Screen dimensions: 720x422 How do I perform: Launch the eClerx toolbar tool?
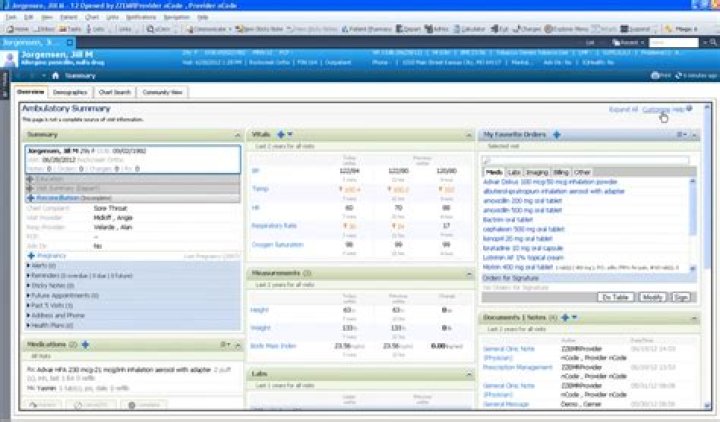[x=158, y=29]
